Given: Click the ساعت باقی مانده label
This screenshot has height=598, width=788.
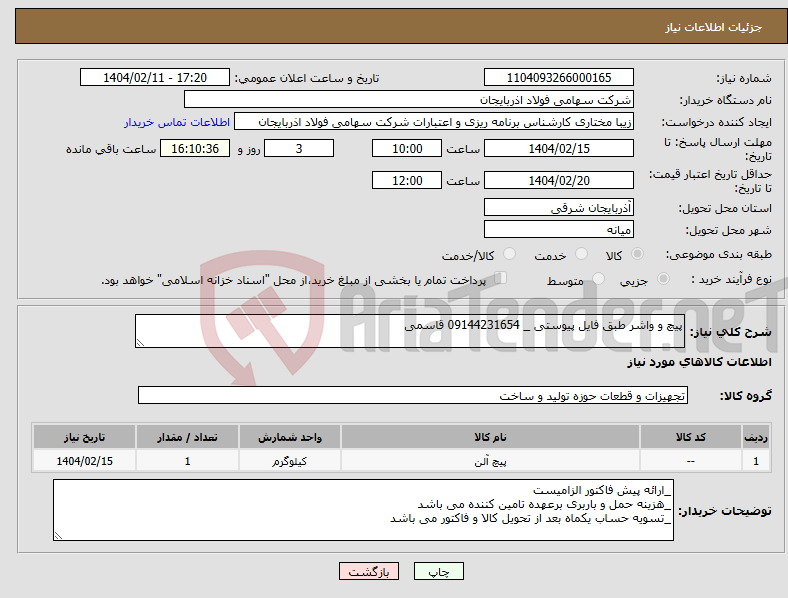Looking at the screenshot, I should click(111, 149).
